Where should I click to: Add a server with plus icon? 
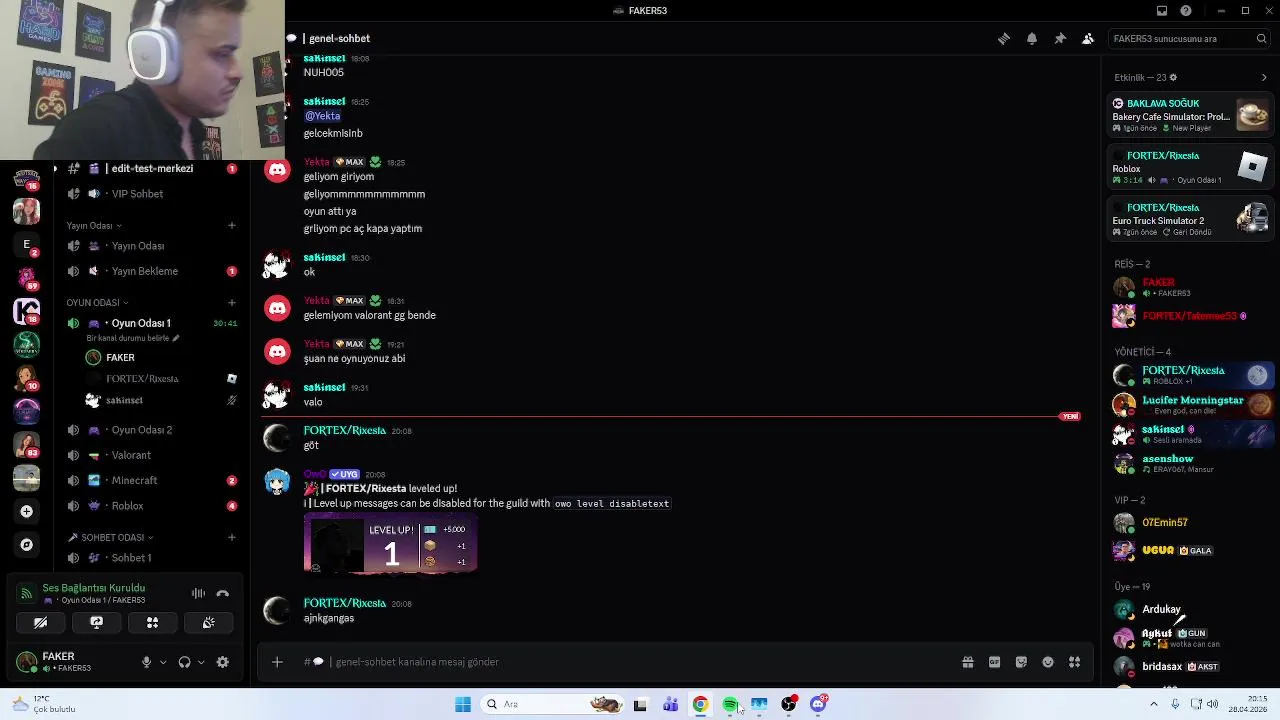(27, 511)
